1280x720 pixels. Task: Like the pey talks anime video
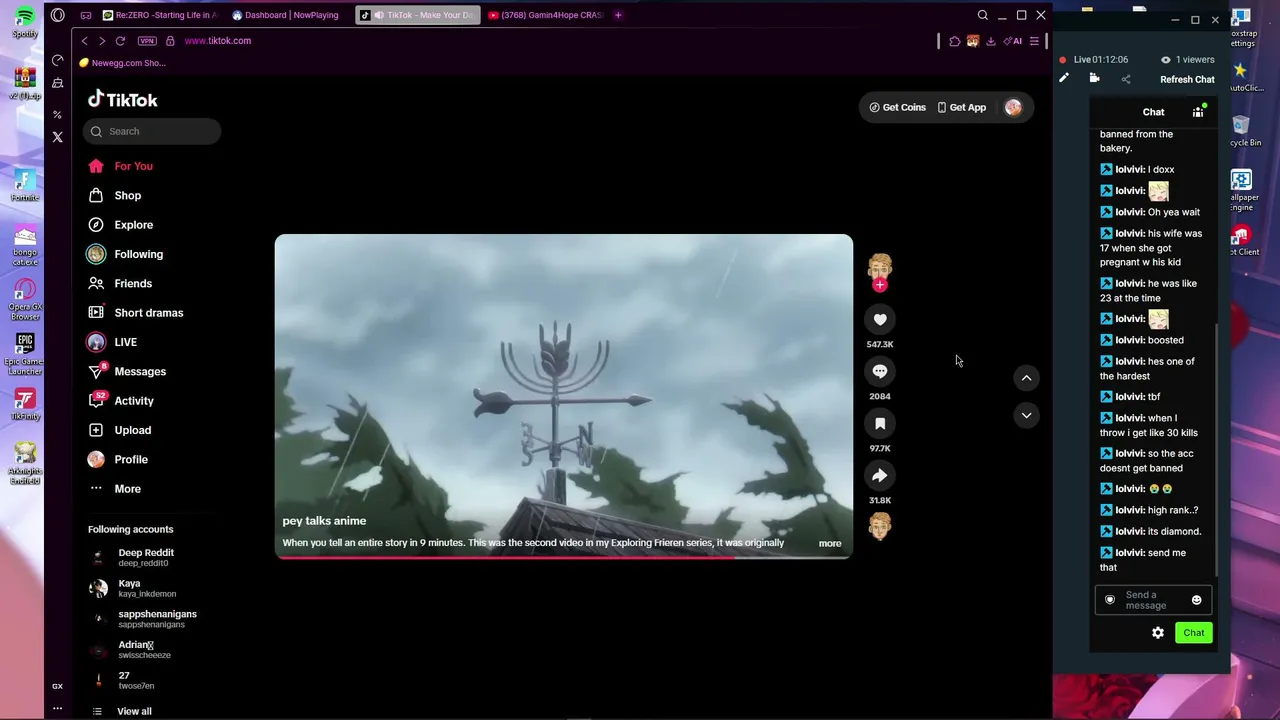point(880,320)
